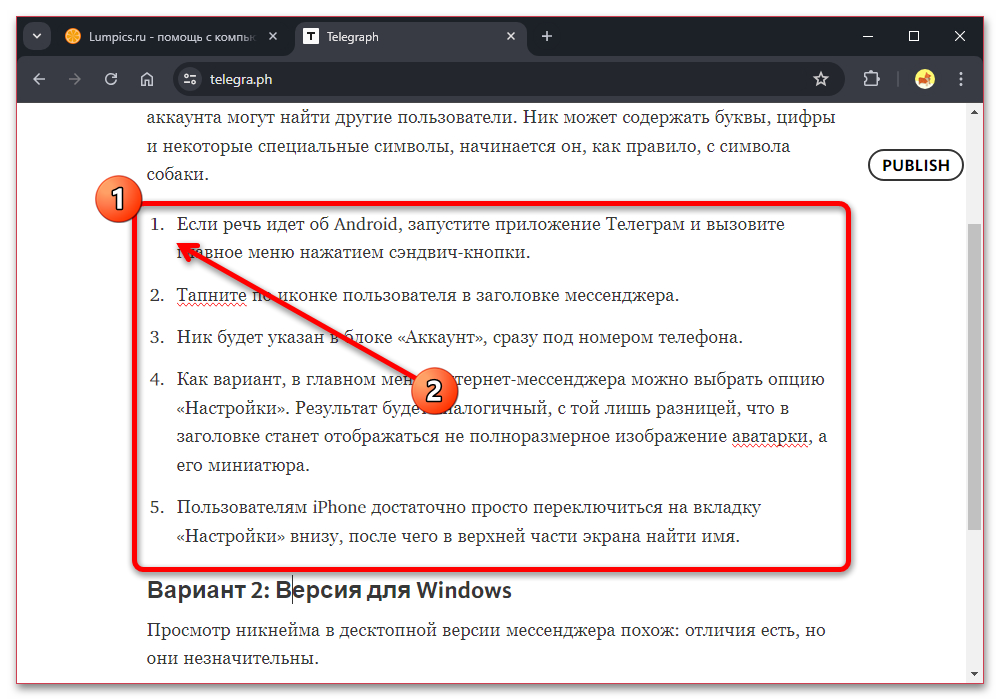Close the Telegraph tab
This screenshot has height=700, width=1000.
(x=511, y=36)
